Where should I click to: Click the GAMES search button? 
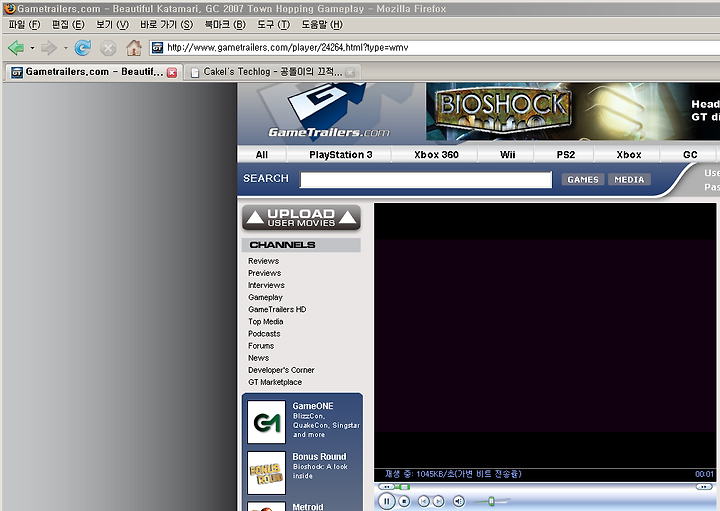(x=583, y=180)
